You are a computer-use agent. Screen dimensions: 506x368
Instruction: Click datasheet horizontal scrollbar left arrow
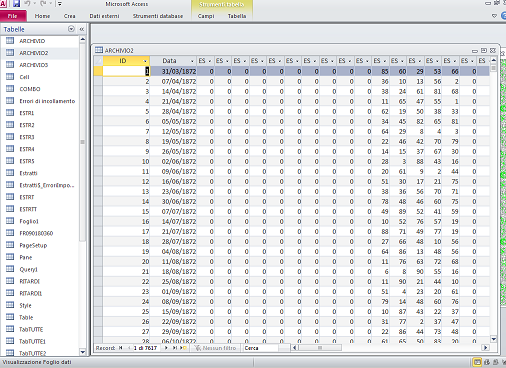point(294,348)
